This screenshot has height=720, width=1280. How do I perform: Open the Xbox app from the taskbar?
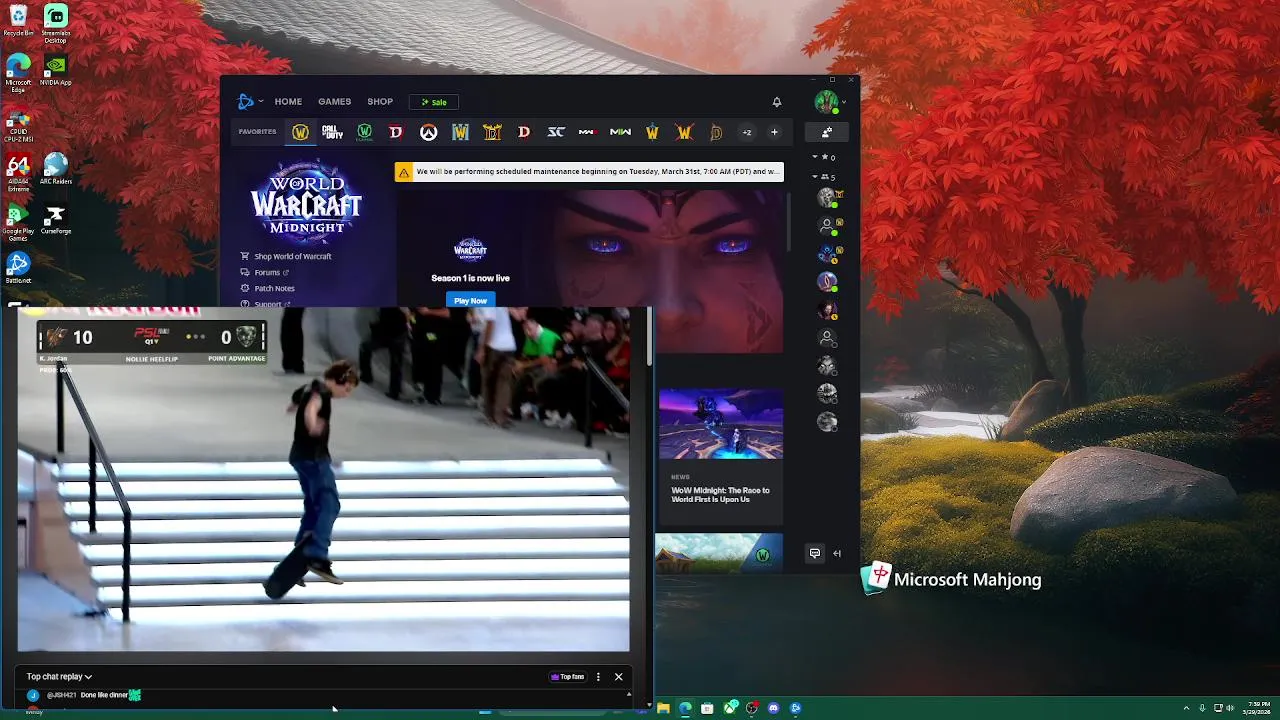730,708
